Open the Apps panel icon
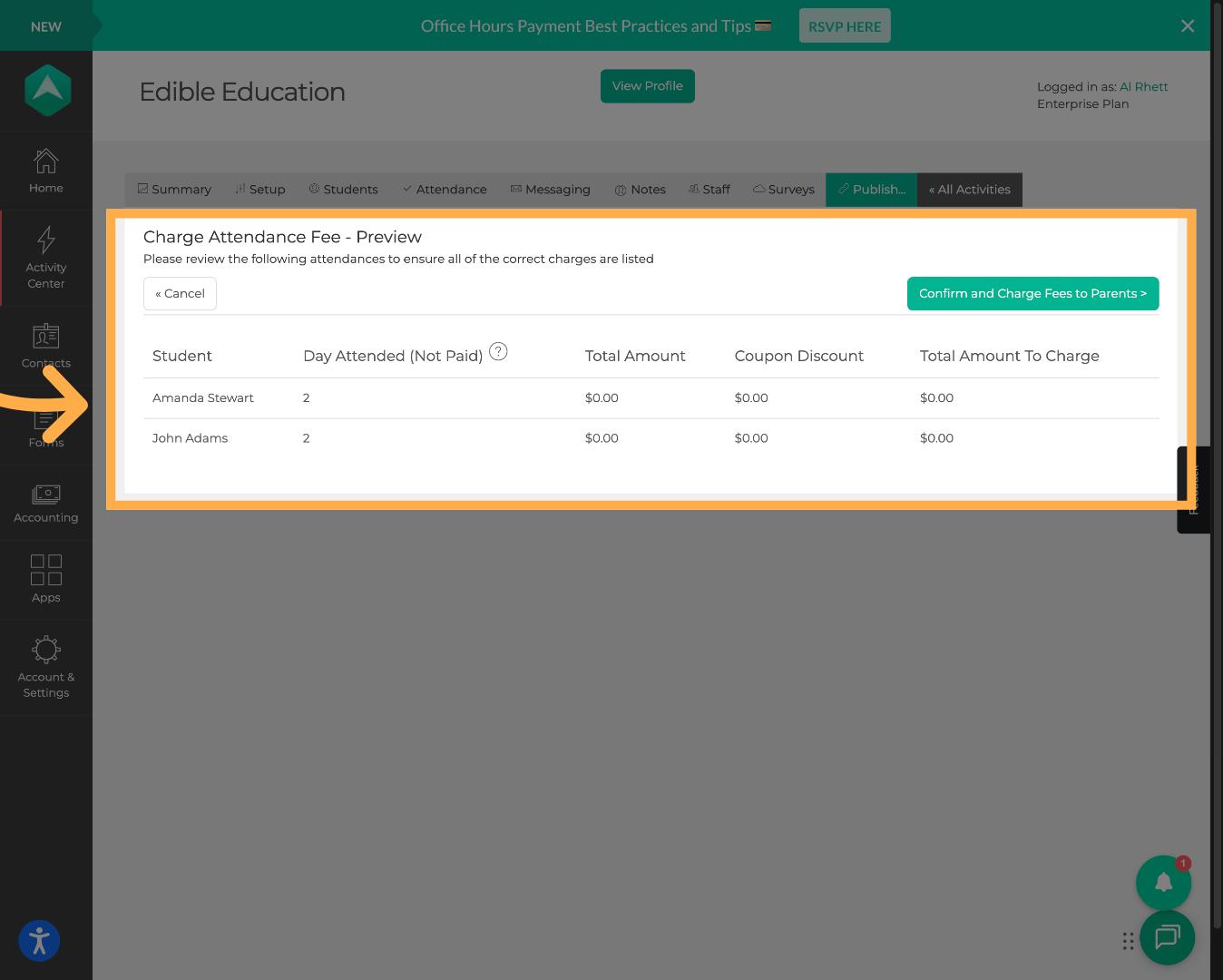The image size is (1223, 980). click(45, 579)
